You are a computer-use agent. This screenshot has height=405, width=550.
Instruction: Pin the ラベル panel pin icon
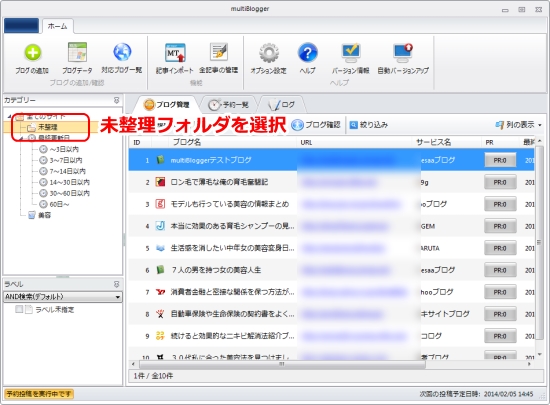116,284
